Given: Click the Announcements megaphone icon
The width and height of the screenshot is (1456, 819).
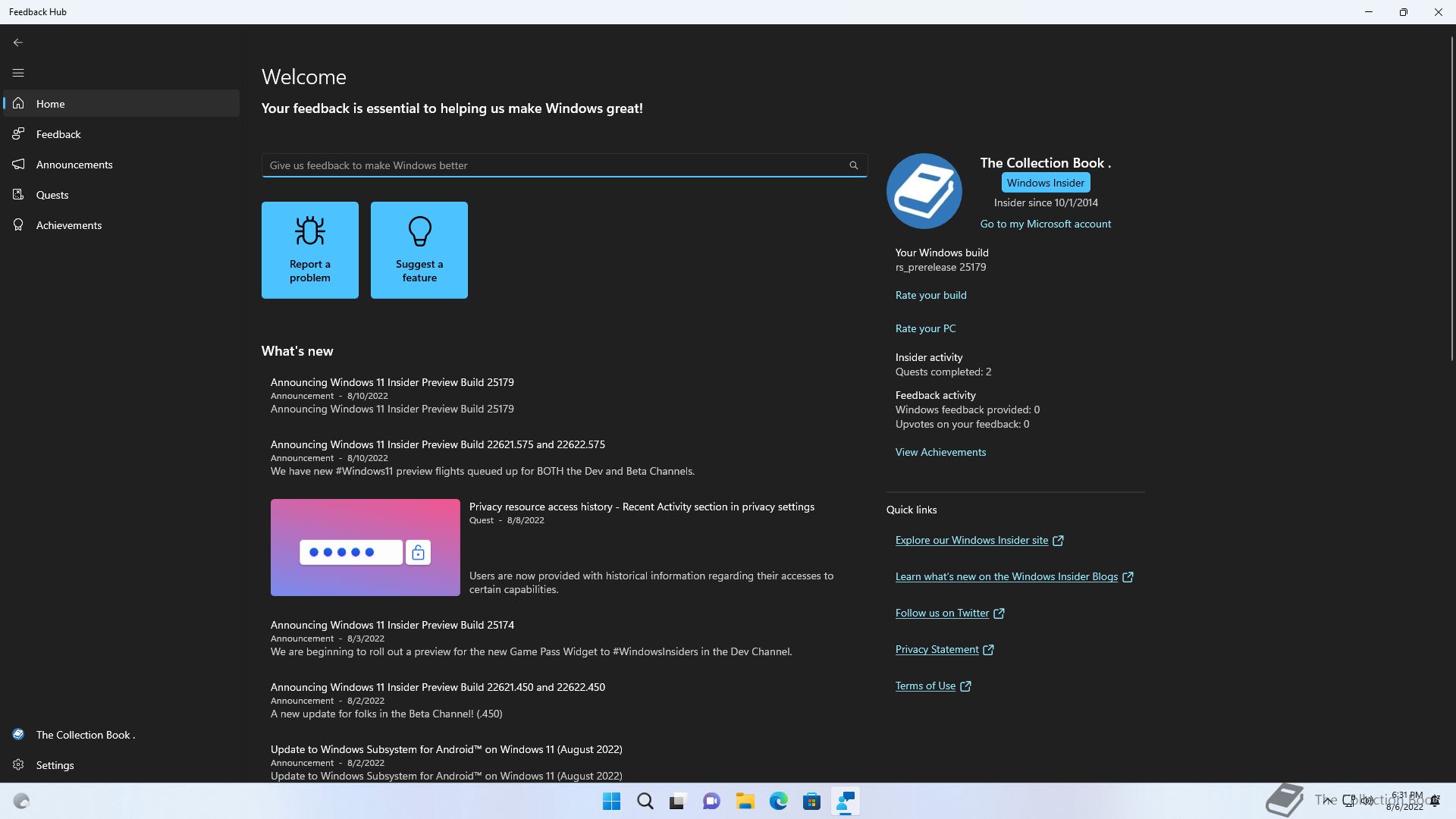Looking at the screenshot, I should click(x=18, y=164).
